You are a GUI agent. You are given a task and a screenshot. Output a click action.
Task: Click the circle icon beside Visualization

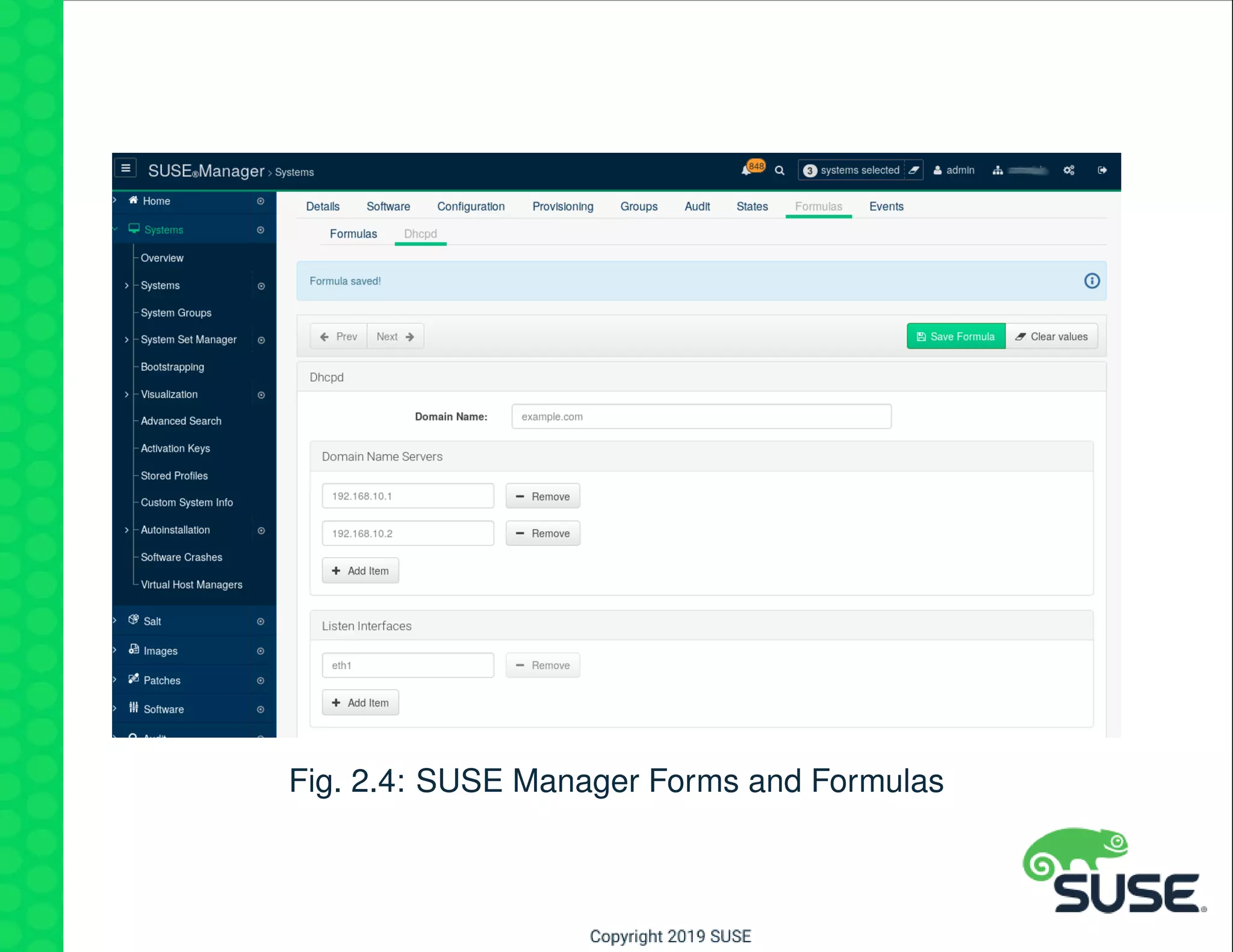coord(261,395)
